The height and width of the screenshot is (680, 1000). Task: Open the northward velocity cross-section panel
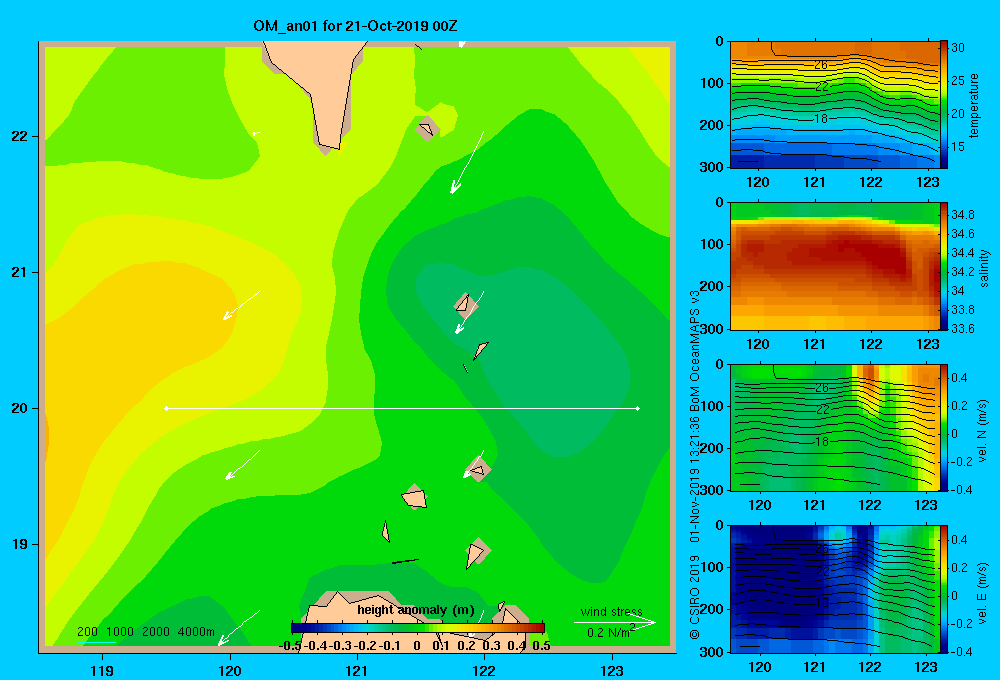pyautogui.click(x=834, y=427)
